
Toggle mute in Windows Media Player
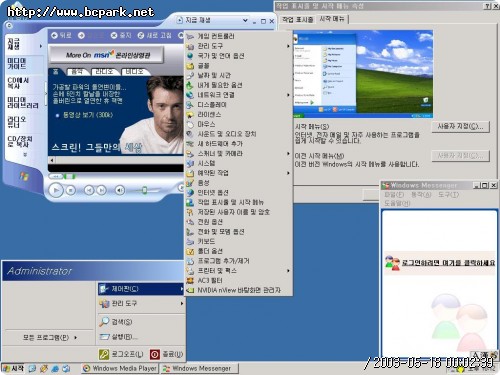pos(120,190)
